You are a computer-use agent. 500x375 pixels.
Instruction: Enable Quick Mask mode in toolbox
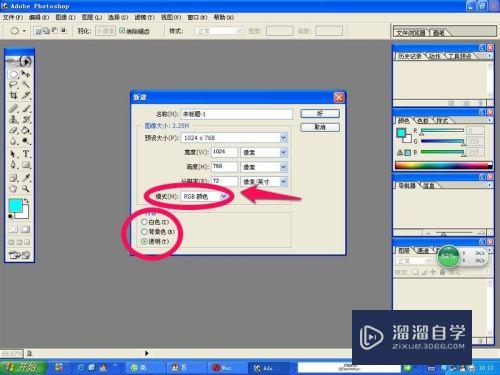tap(25, 229)
